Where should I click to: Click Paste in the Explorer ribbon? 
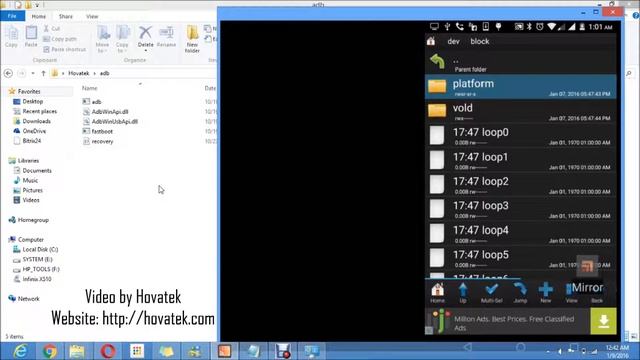(x=31, y=37)
